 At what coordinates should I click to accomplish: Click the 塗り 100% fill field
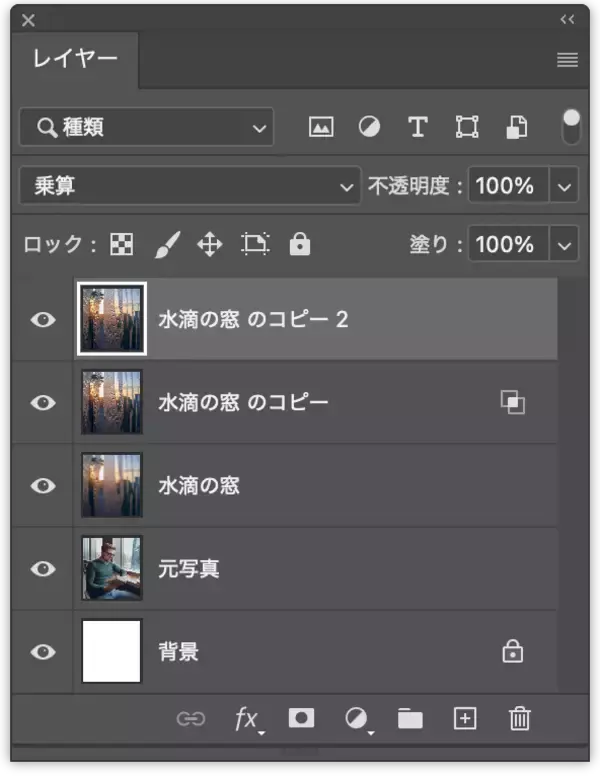click(508, 244)
